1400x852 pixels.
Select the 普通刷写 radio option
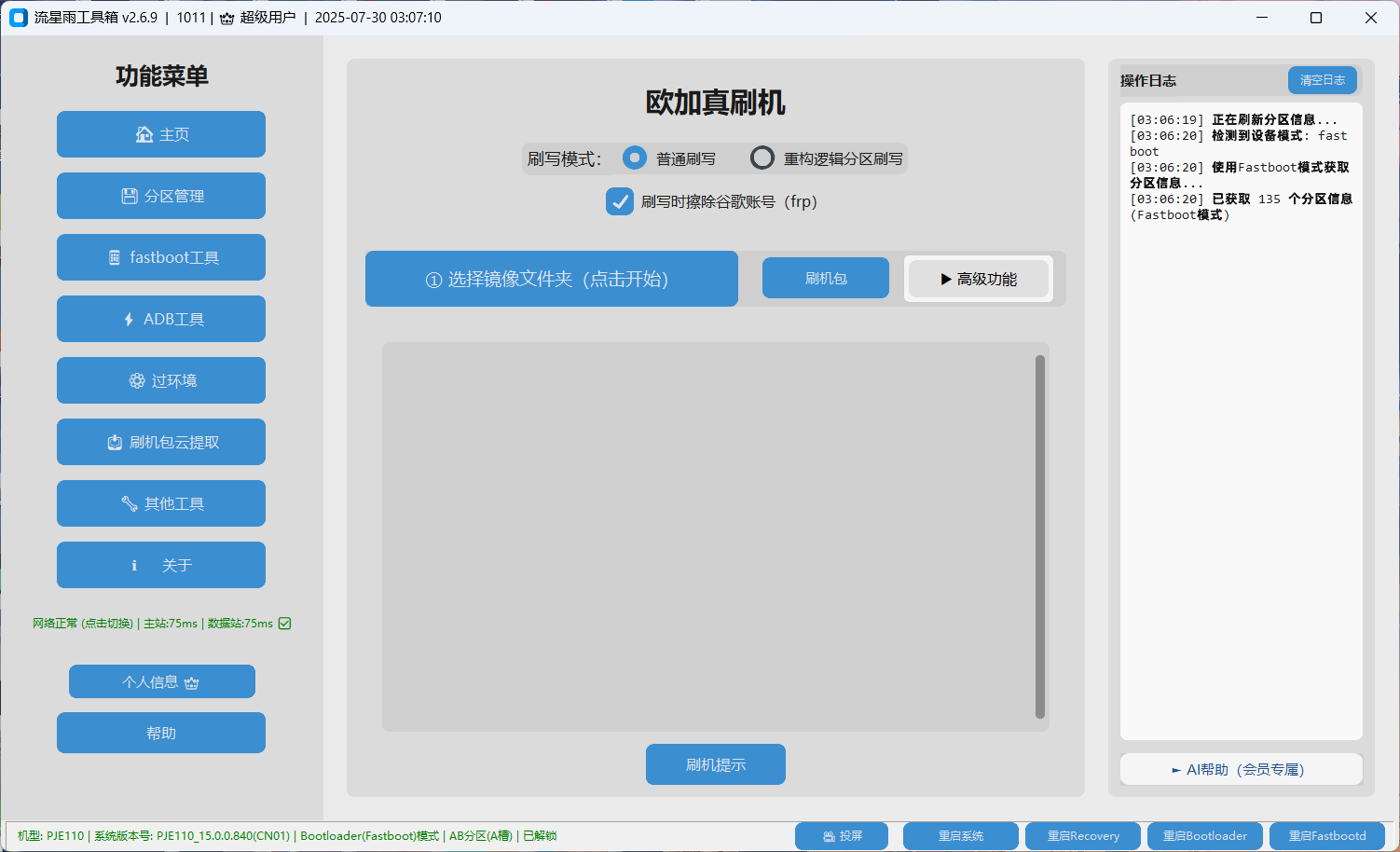(635, 158)
